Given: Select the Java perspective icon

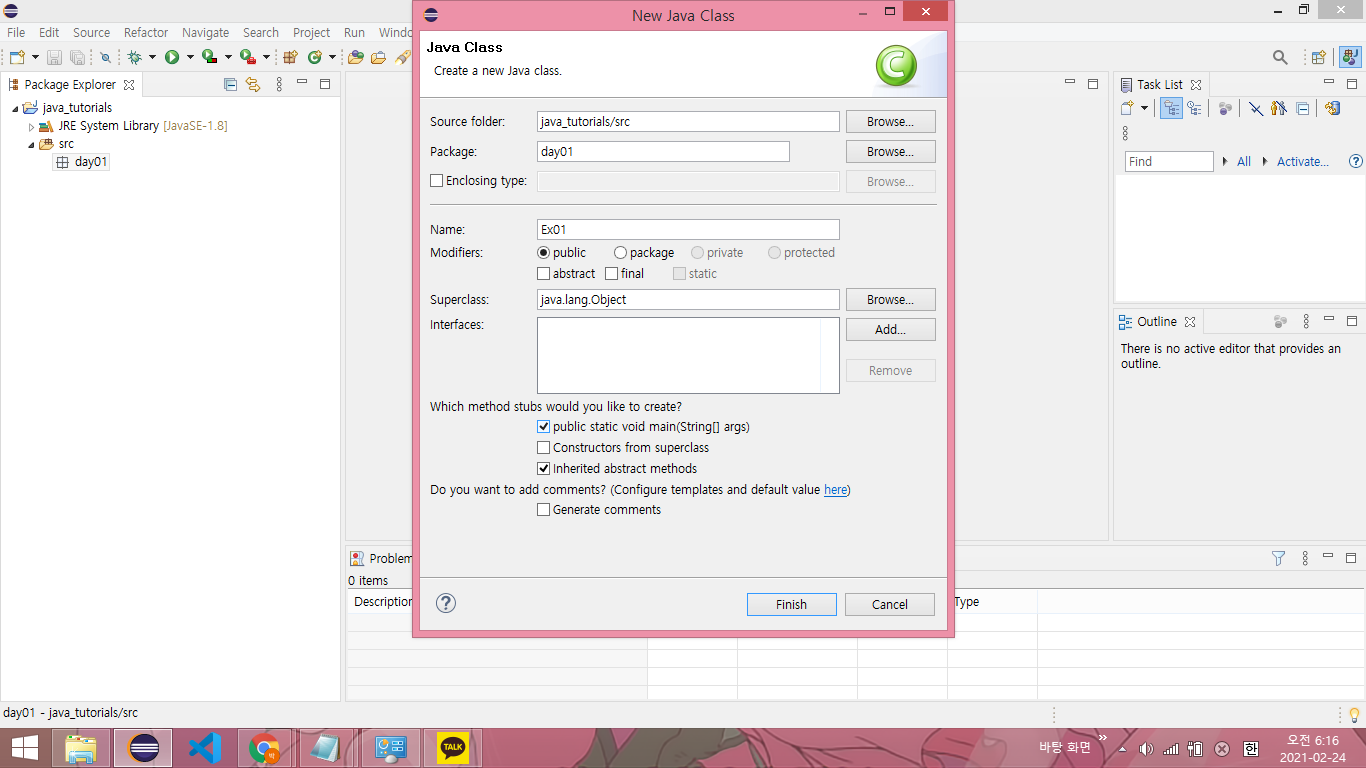Looking at the screenshot, I should click(x=1350, y=57).
